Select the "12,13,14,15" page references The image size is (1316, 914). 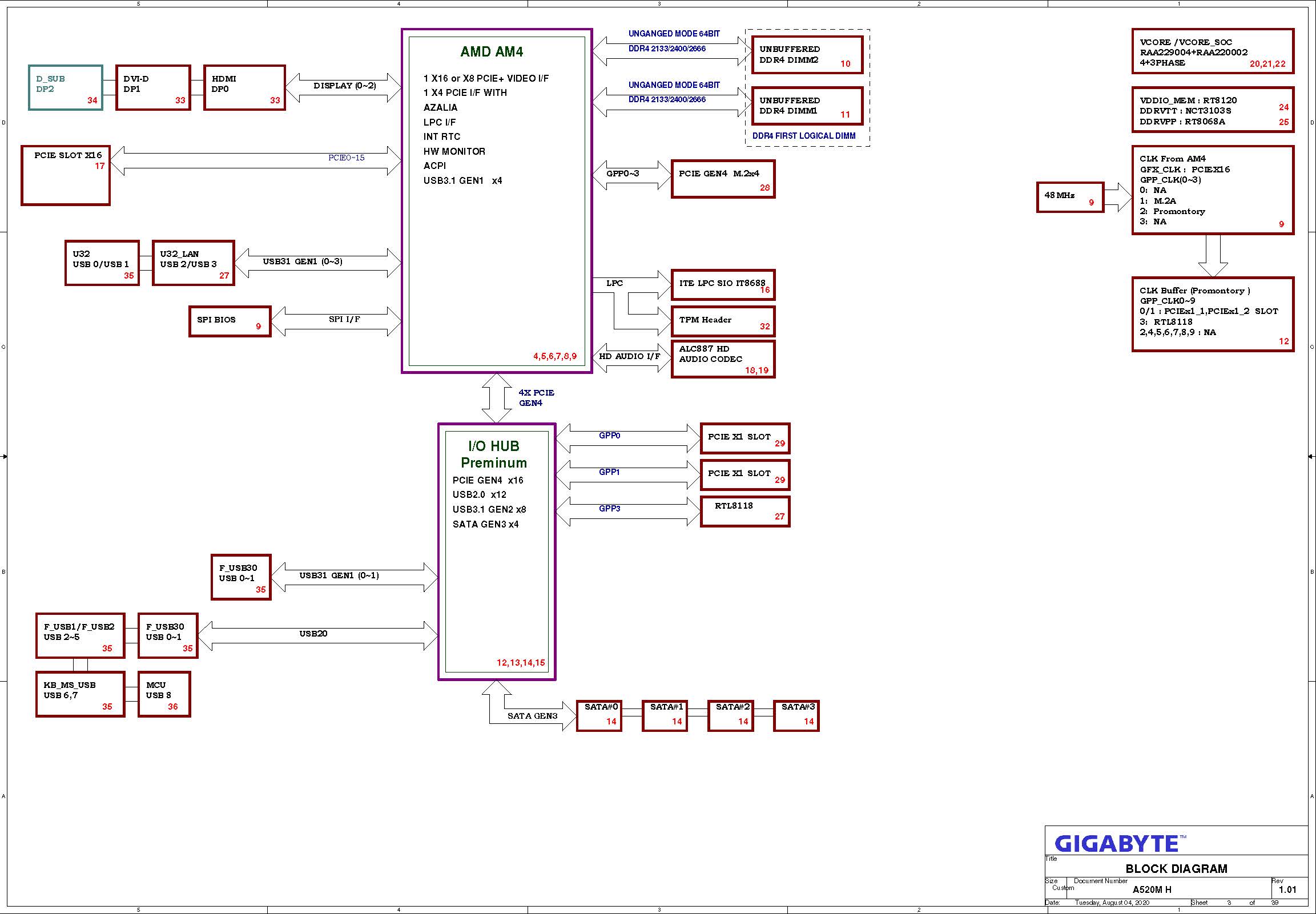[x=521, y=663]
